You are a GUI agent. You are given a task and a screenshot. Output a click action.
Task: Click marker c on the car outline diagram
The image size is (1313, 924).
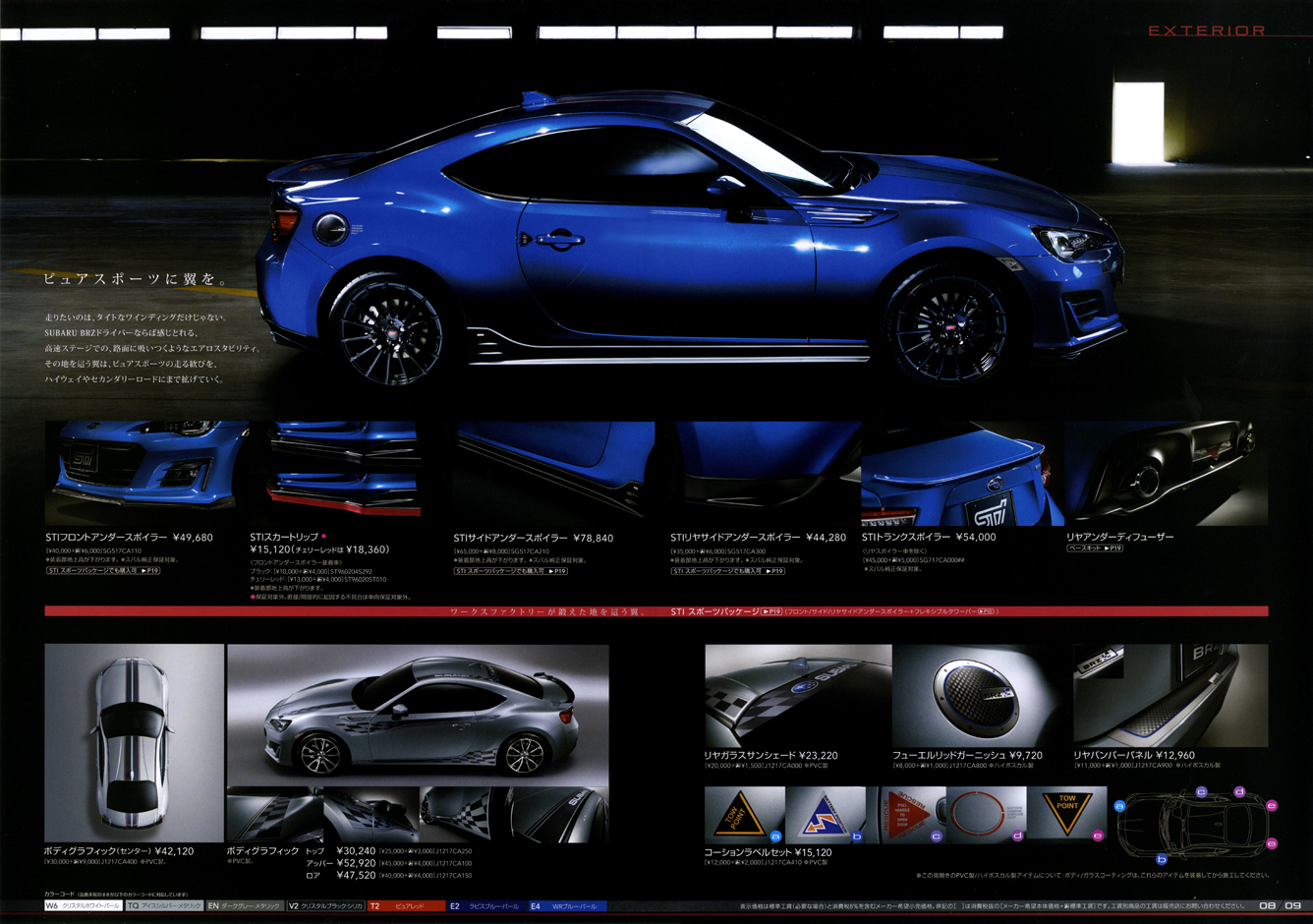click(x=1202, y=791)
